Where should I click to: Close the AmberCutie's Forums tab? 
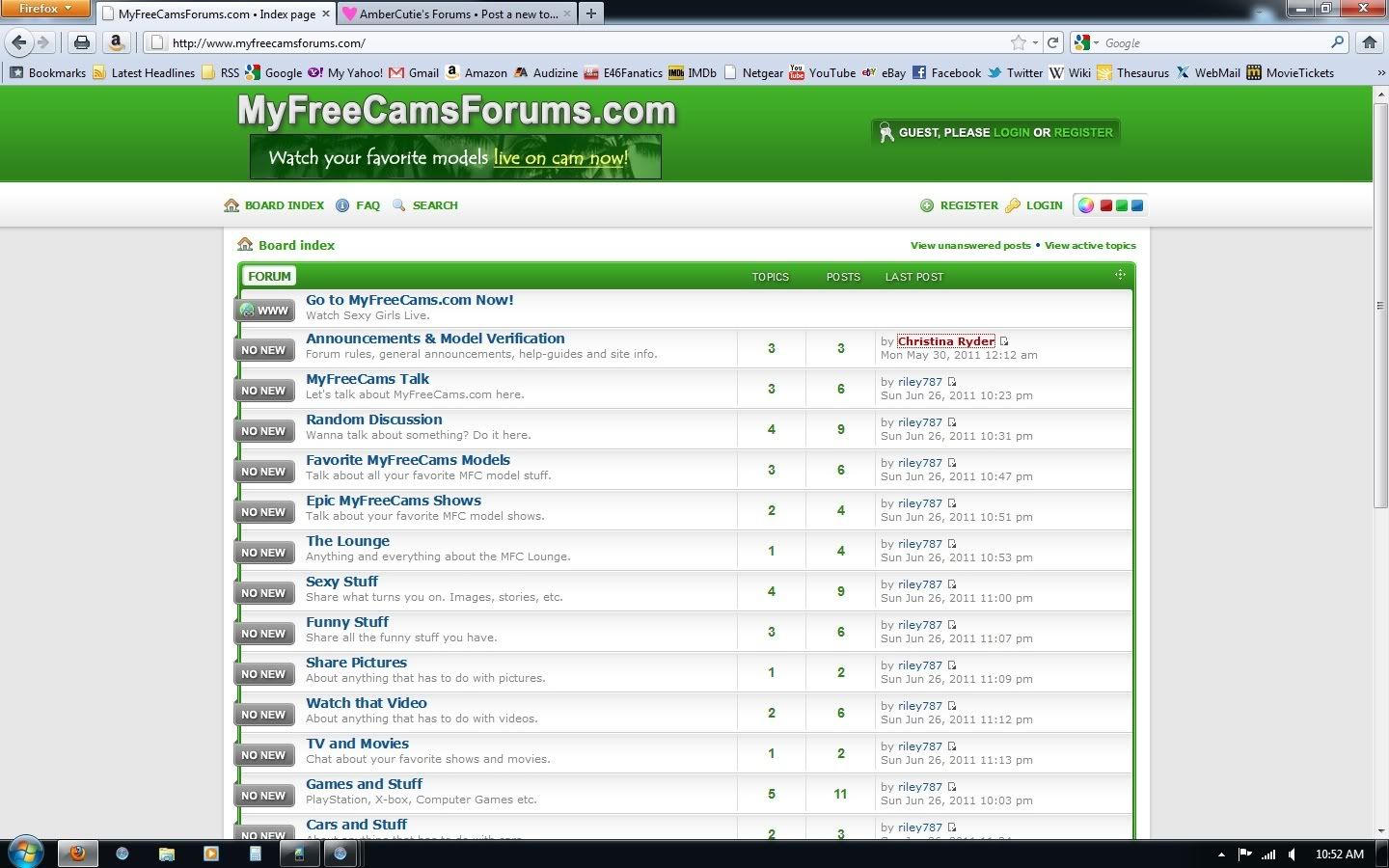pos(567,14)
